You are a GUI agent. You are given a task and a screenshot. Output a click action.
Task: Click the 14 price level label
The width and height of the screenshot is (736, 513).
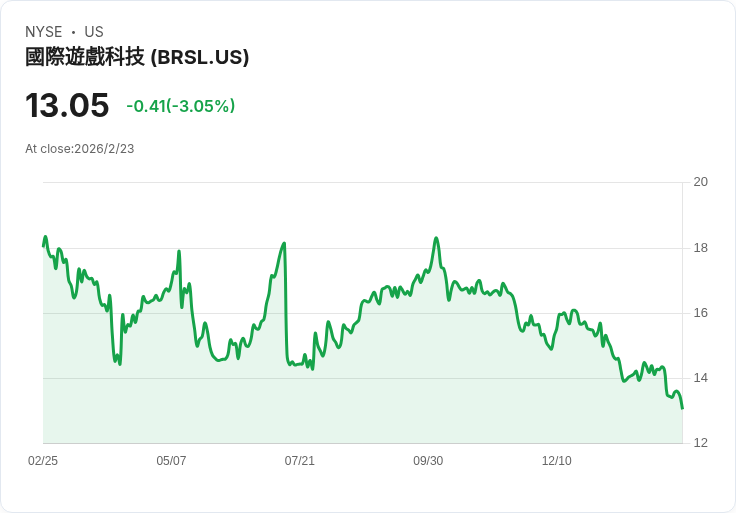tap(701, 378)
